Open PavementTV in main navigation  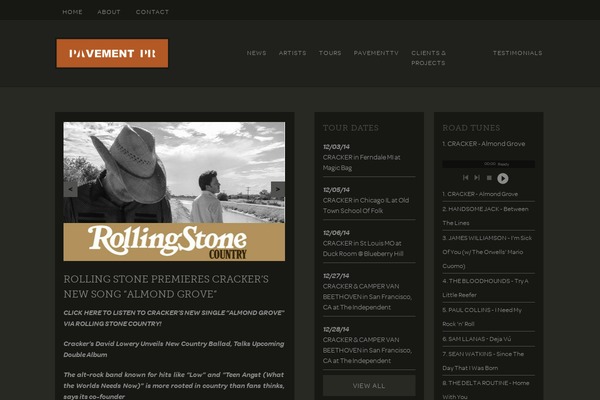tap(376, 53)
